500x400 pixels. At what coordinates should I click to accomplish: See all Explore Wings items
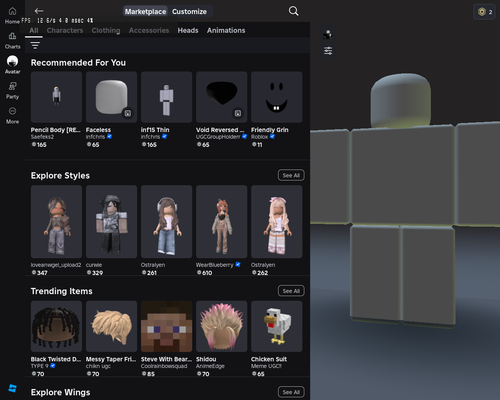pyautogui.click(x=291, y=392)
